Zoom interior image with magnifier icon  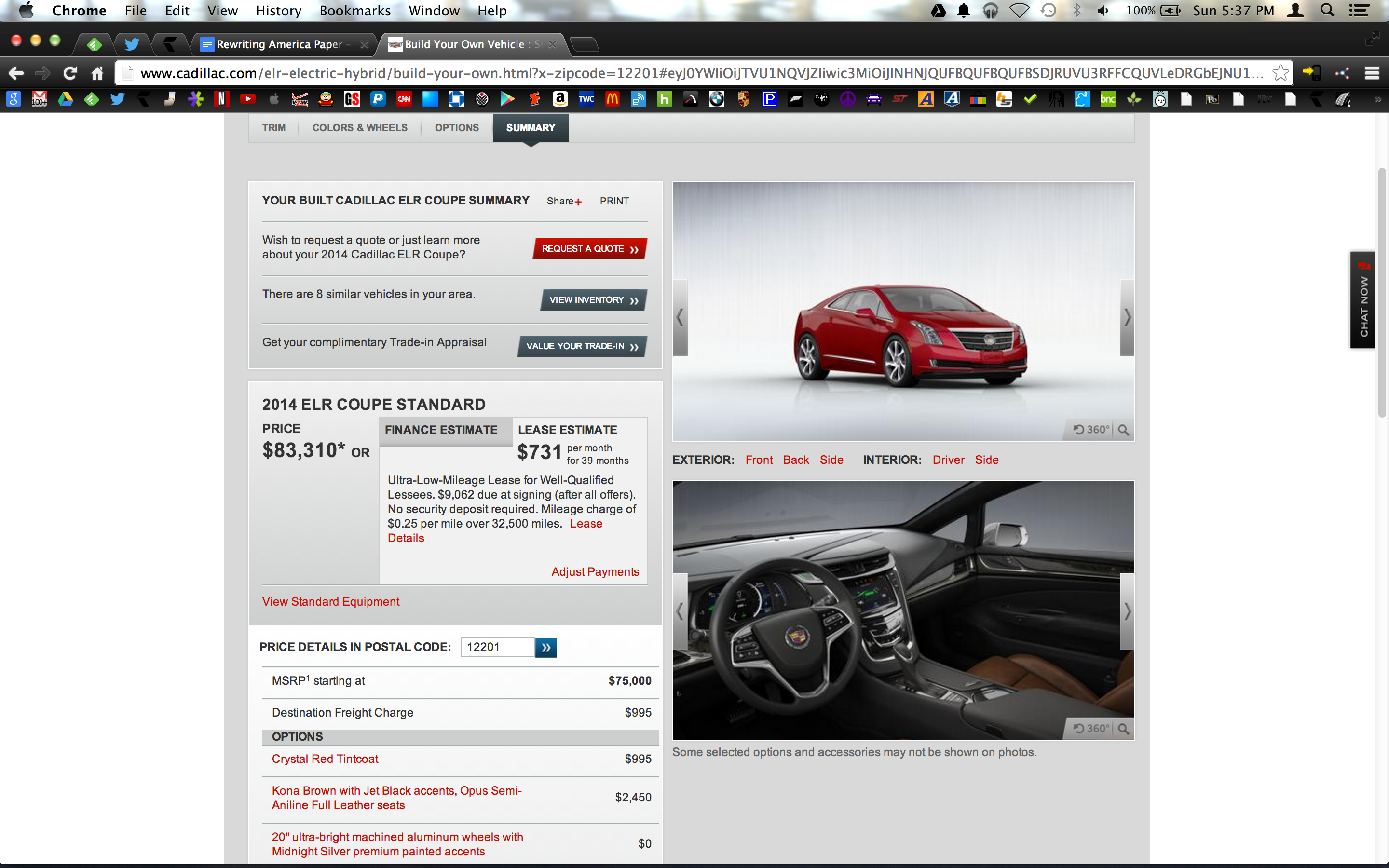[x=1123, y=729]
